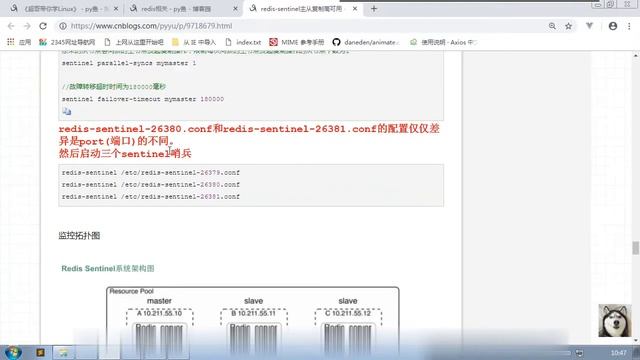Open the imported-from-IE bookmarks folder

(x=194, y=42)
